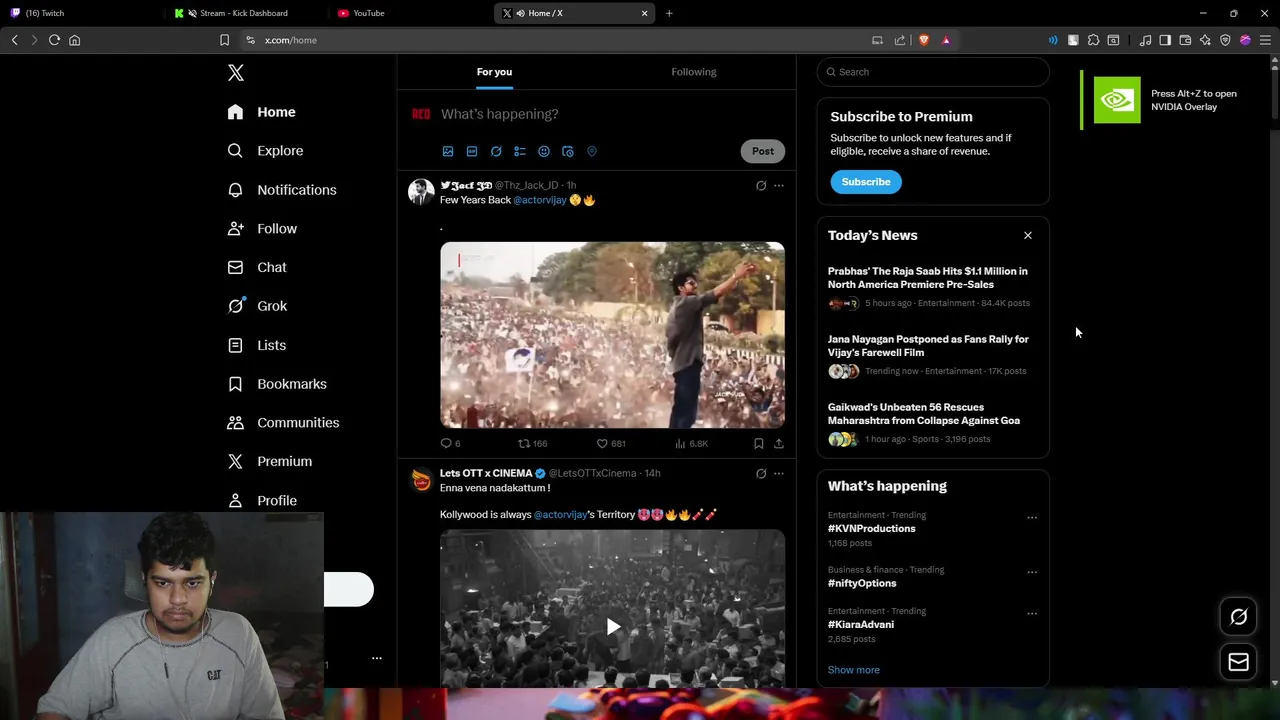Open the #KiaraAdvani trend
1280x720 pixels.
(x=861, y=624)
